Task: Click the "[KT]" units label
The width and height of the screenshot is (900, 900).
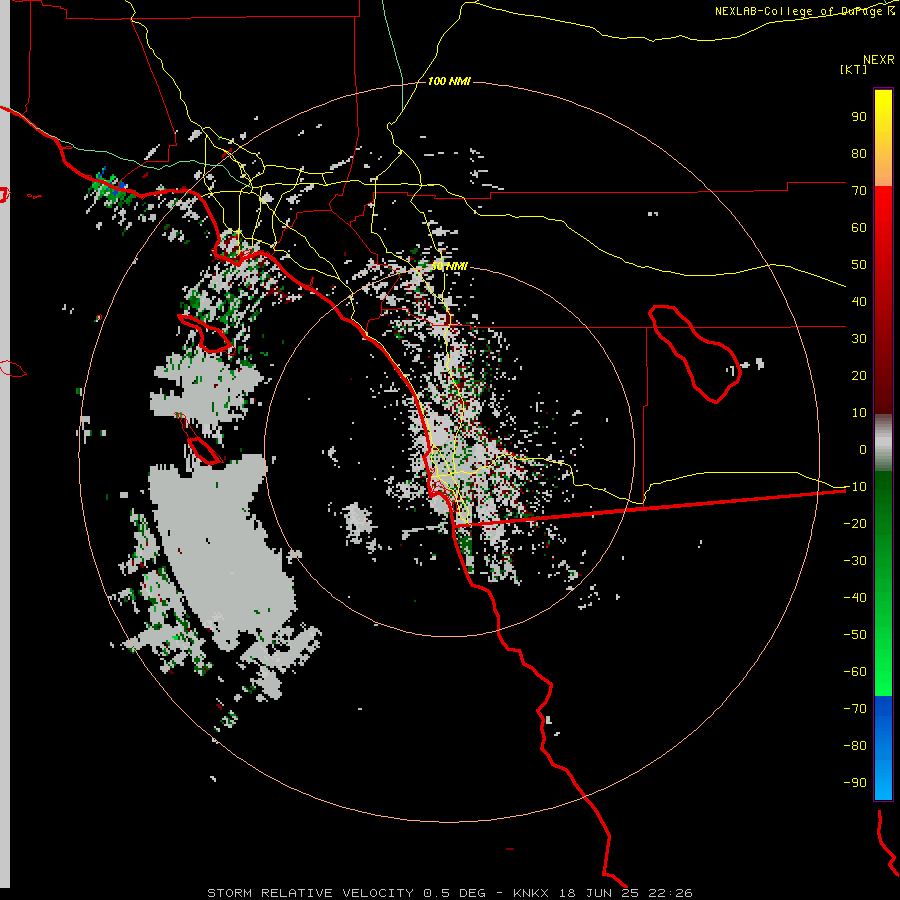Action: click(854, 69)
